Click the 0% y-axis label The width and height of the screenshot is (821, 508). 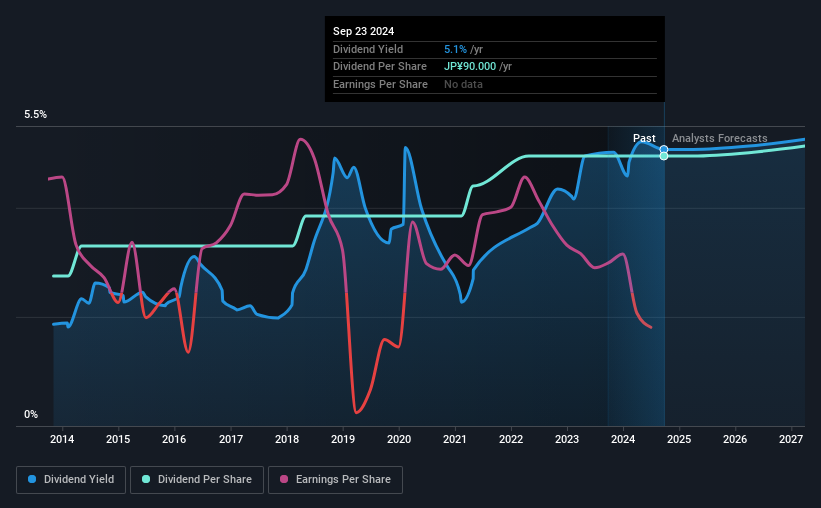(31, 414)
